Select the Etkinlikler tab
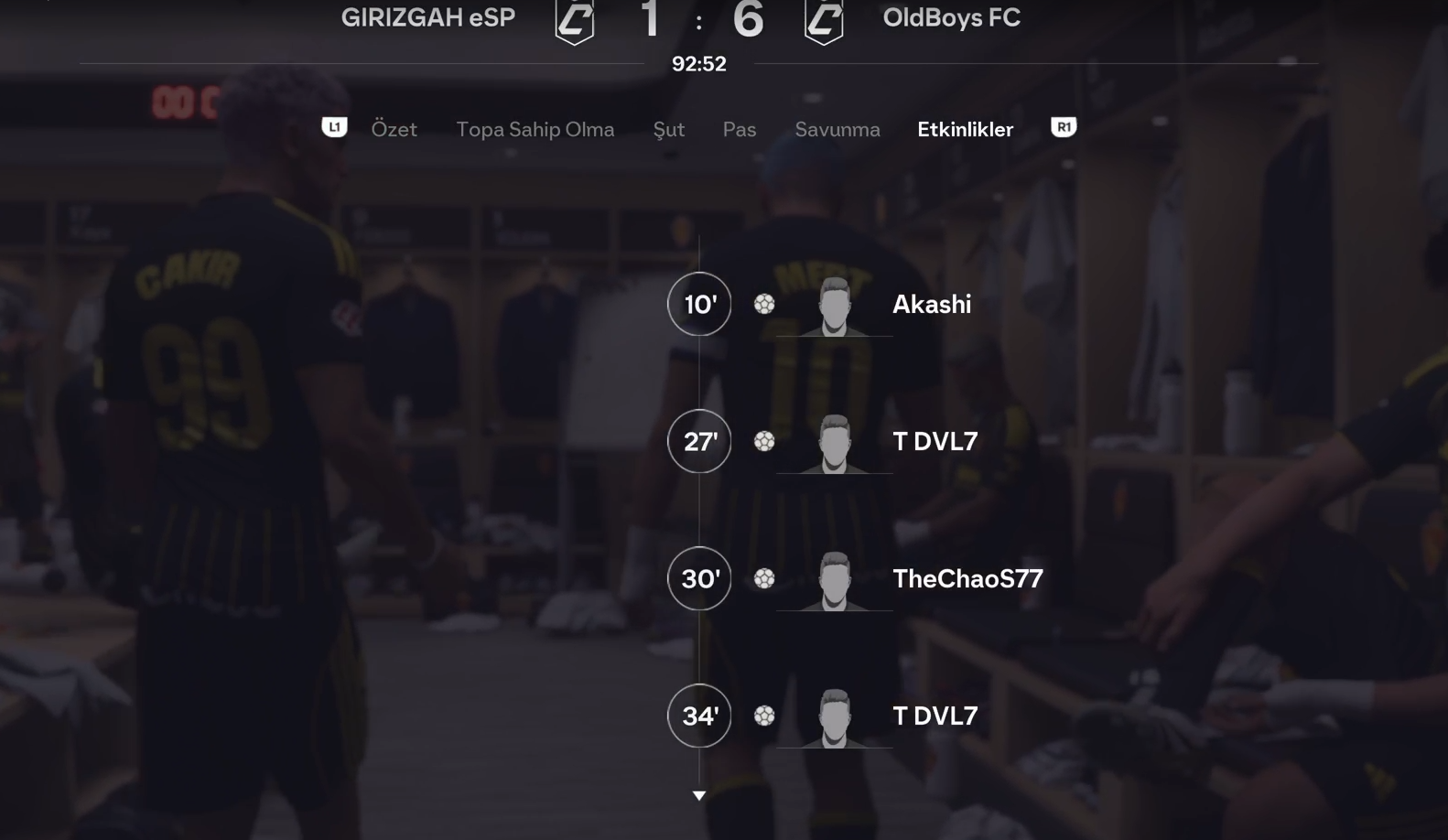Viewport: 1448px width, 840px height. coord(966,129)
